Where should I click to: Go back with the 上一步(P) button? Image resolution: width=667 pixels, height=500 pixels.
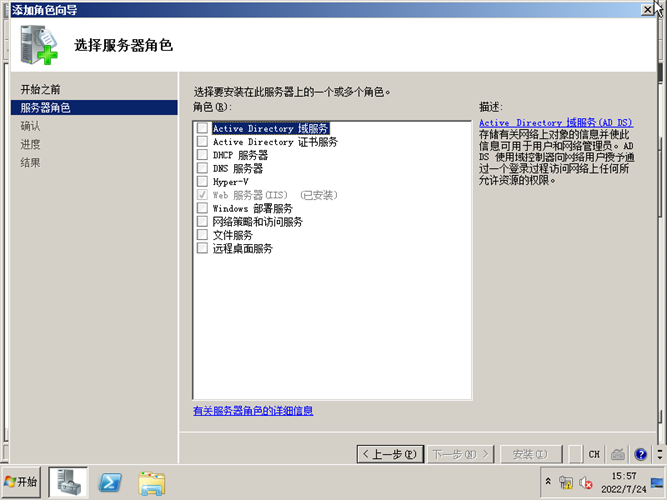click(390, 454)
